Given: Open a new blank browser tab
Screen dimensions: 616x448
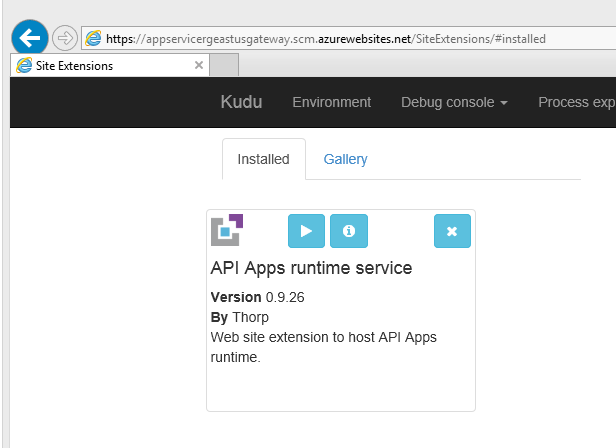Looking at the screenshot, I should point(225,66).
